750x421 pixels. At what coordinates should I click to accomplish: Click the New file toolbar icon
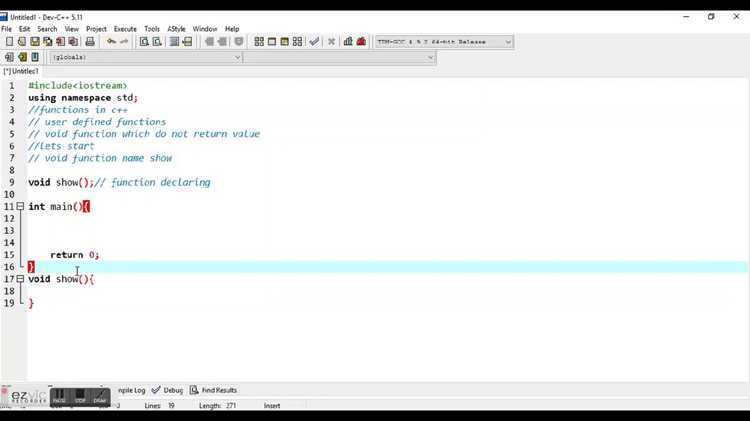pyautogui.click(x=9, y=42)
